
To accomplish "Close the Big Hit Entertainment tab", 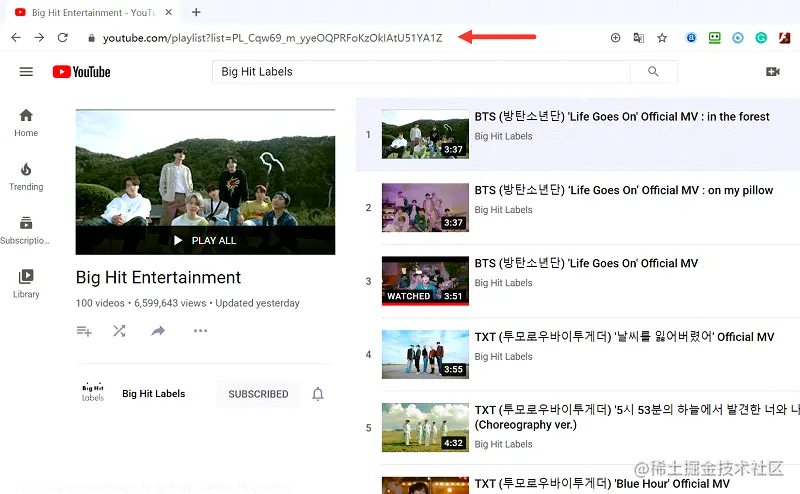I will (x=169, y=12).
